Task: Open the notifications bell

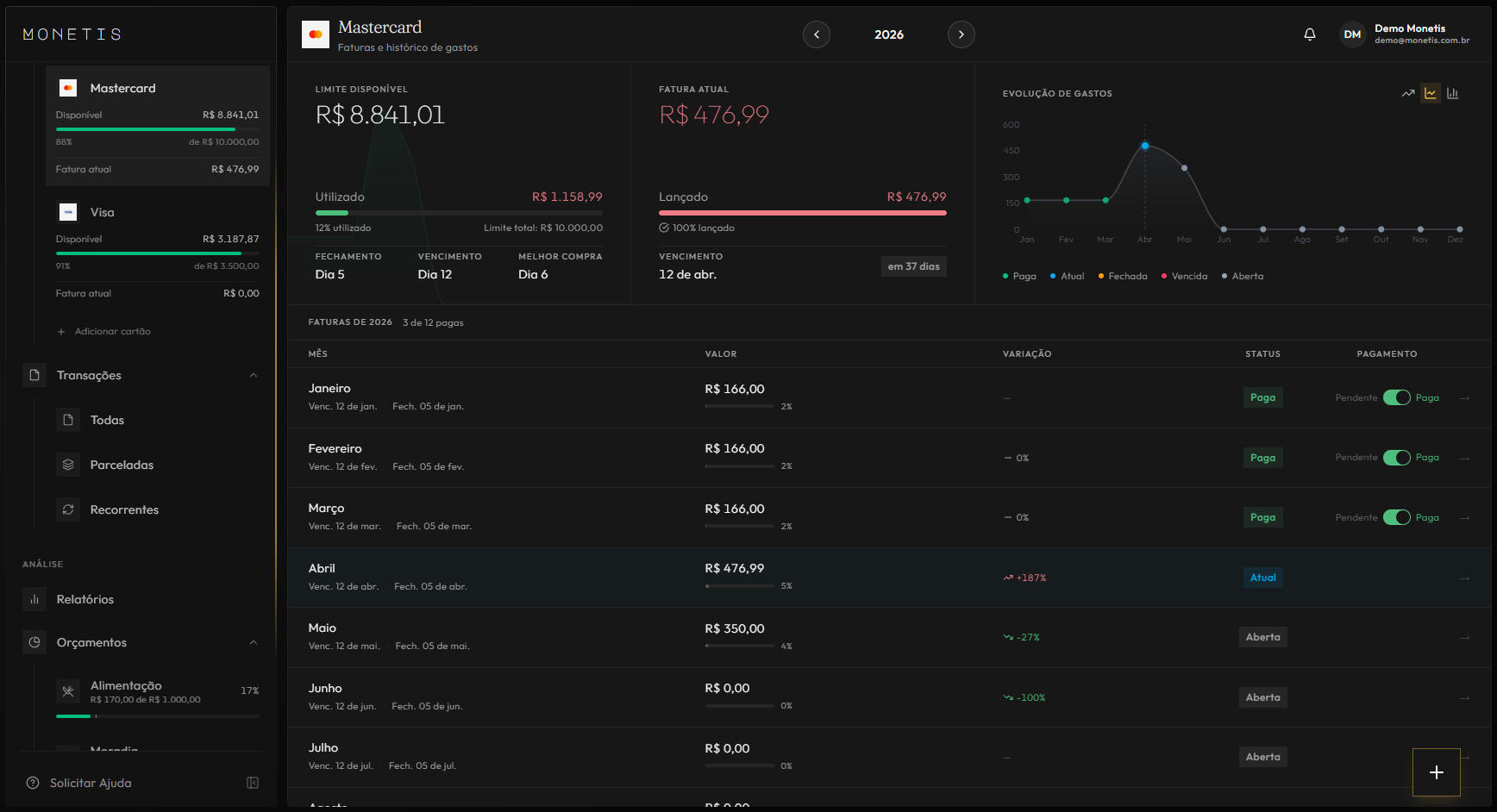Action: coord(1309,34)
